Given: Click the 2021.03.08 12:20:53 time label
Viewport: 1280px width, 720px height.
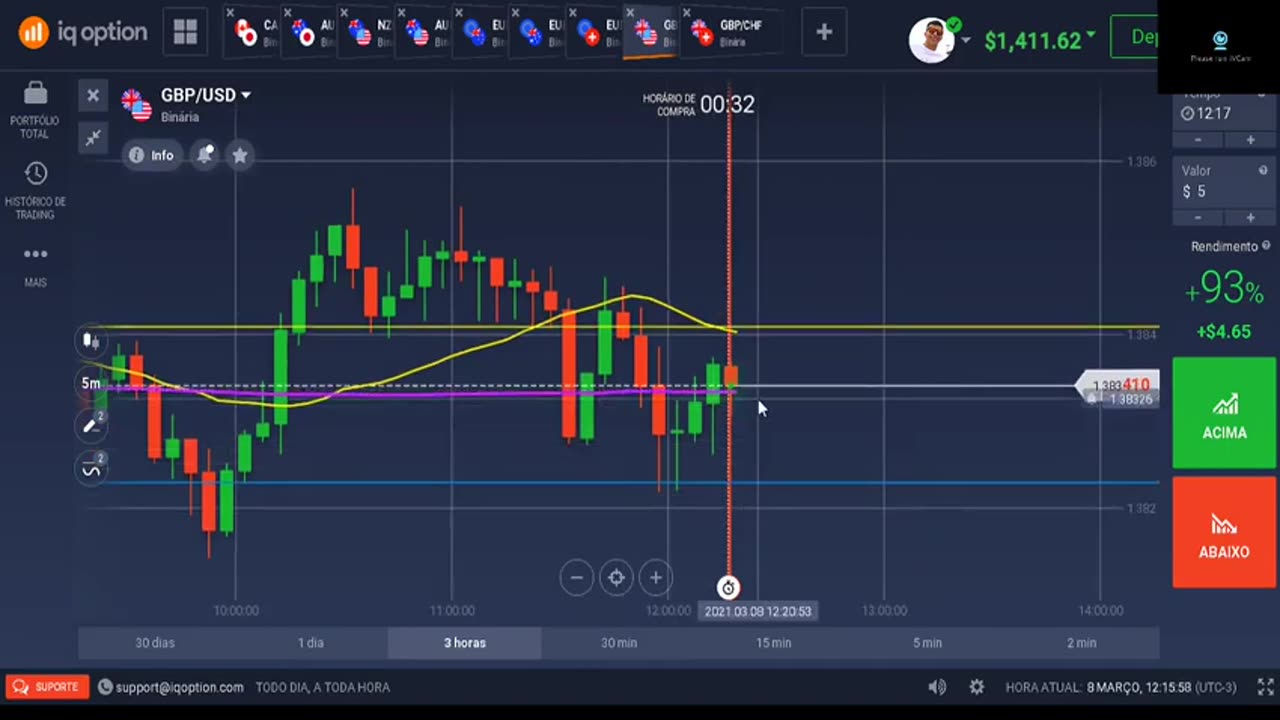Looking at the screenshot, I should pyautogui.click(x=758, y=611).
